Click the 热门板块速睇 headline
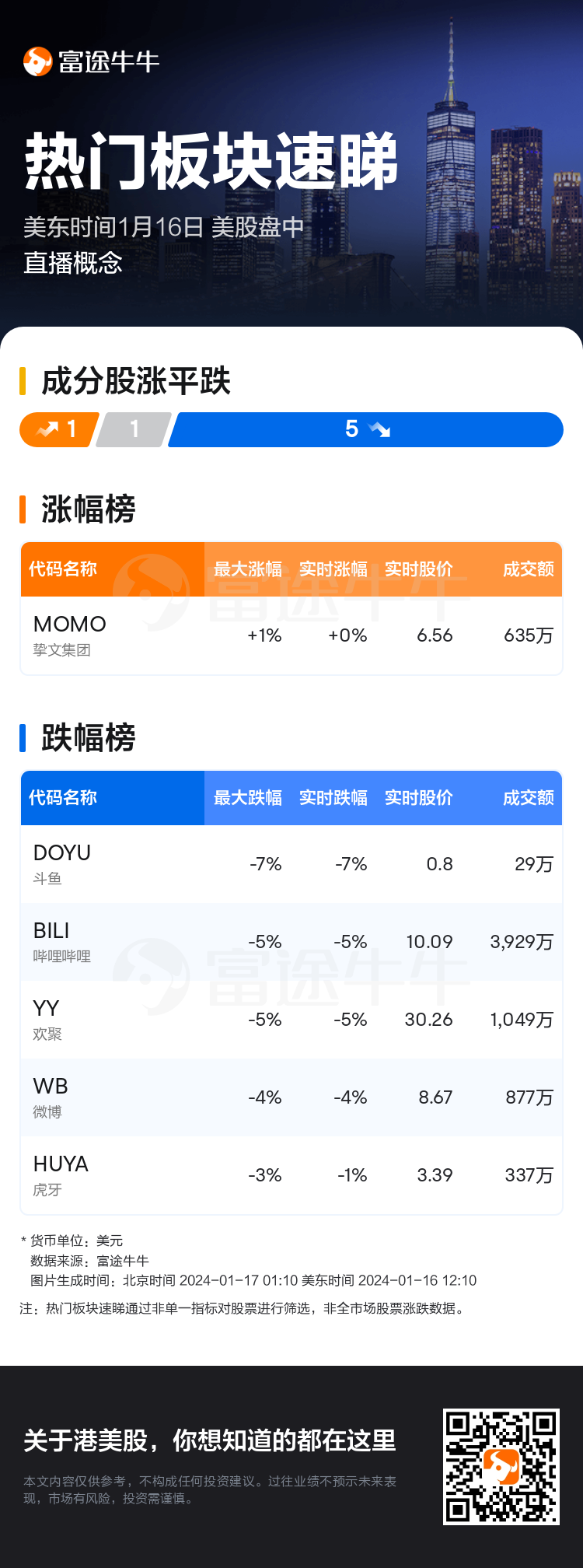Screen dimensions: 583x1568 coord(211,162)
